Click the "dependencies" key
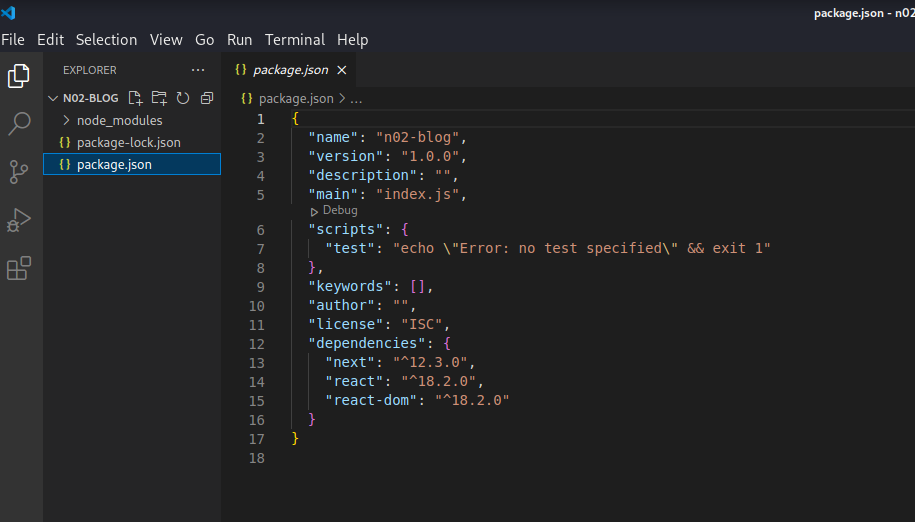The height and width of the screenshot is (522, 915). 367,343
